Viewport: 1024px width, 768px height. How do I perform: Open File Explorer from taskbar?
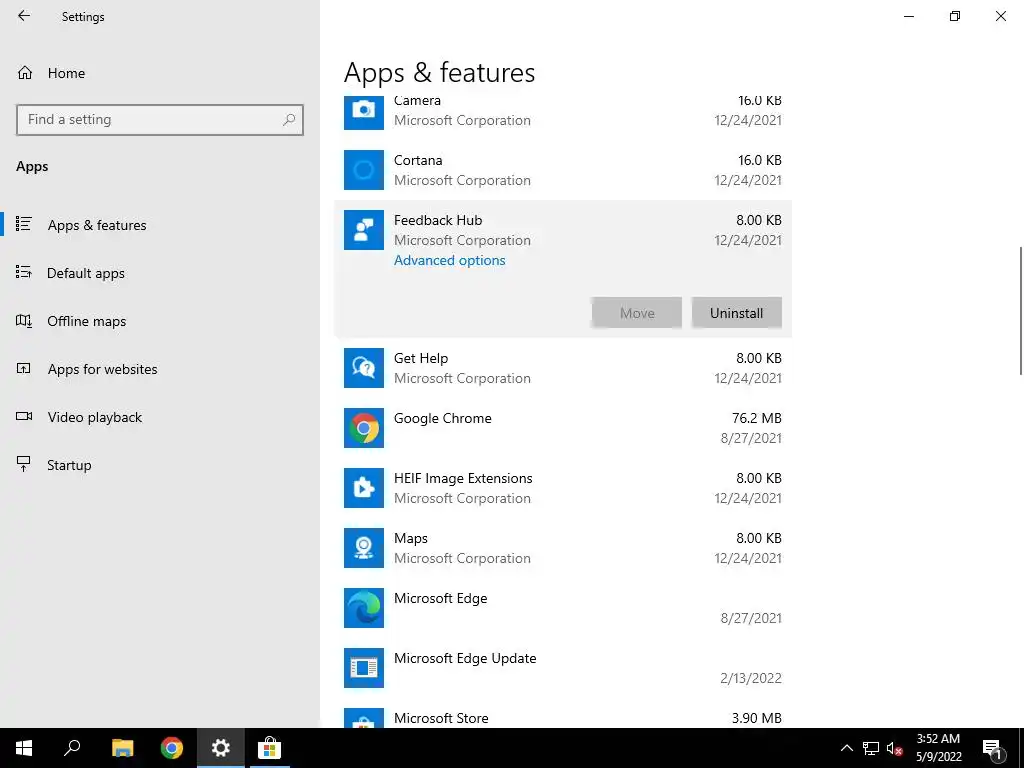[x=122, y=748]
